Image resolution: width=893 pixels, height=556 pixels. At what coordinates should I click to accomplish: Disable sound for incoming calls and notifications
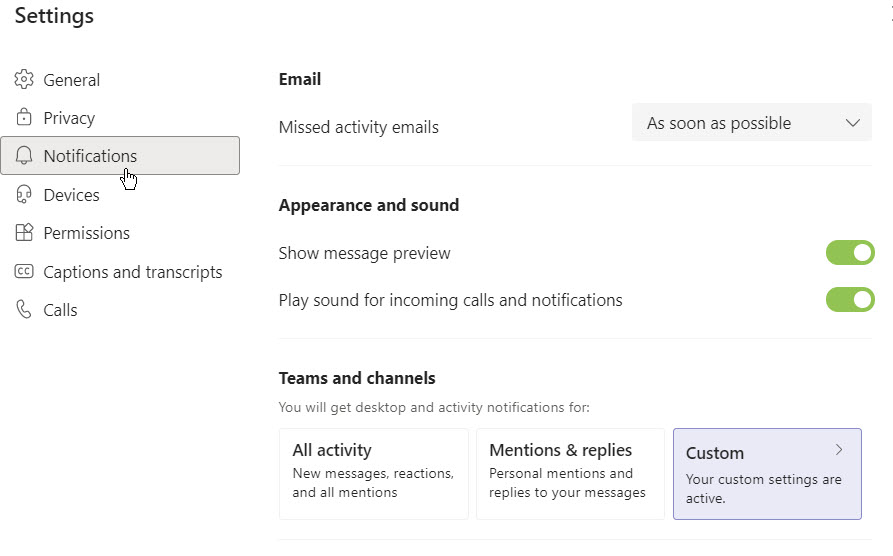tap(850, 300)
